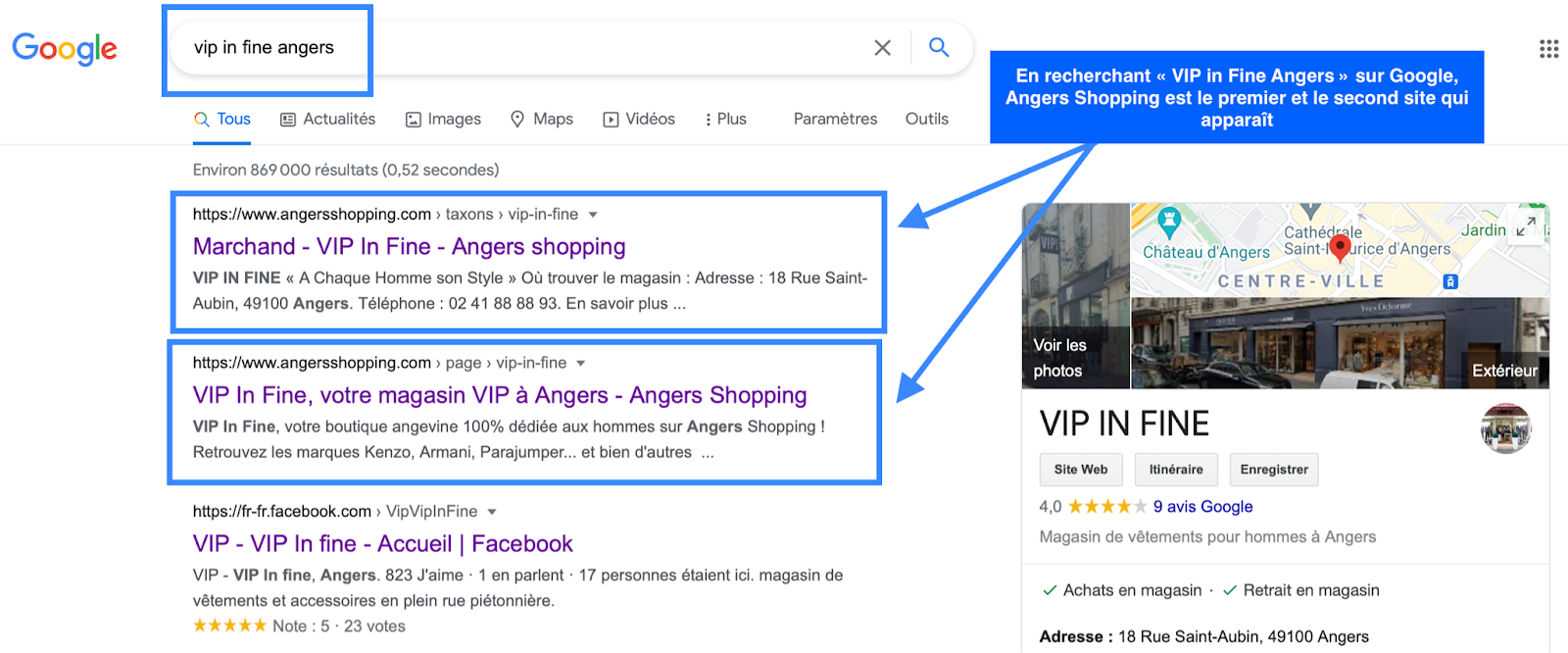
Task: Click Voir les photos thumbnail
Action: [x=1076, y=296]
